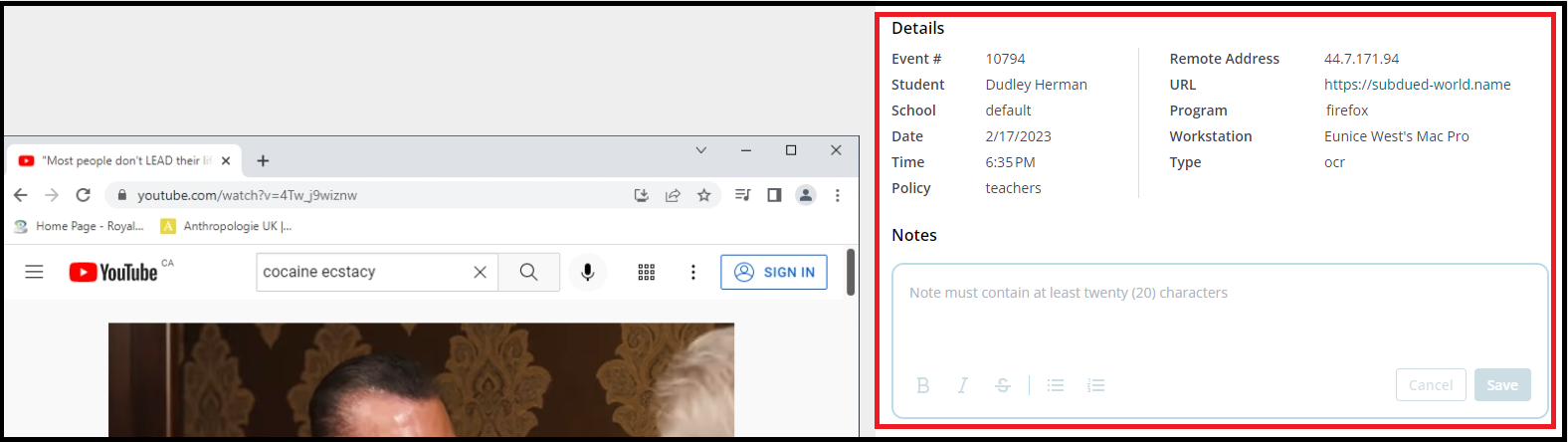Click the site lock icon
The height and width of the screenshot is (442, 1568).
(x=122, y=195)
